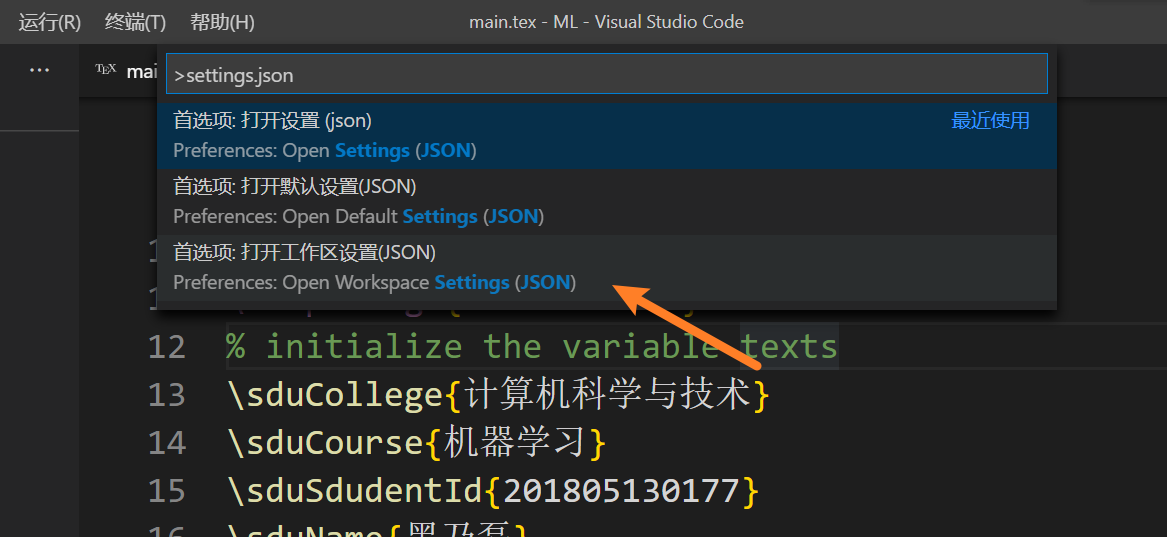Click the student ID 201805130177
Screen dimensions: 1167x537
tap(621, 491)
